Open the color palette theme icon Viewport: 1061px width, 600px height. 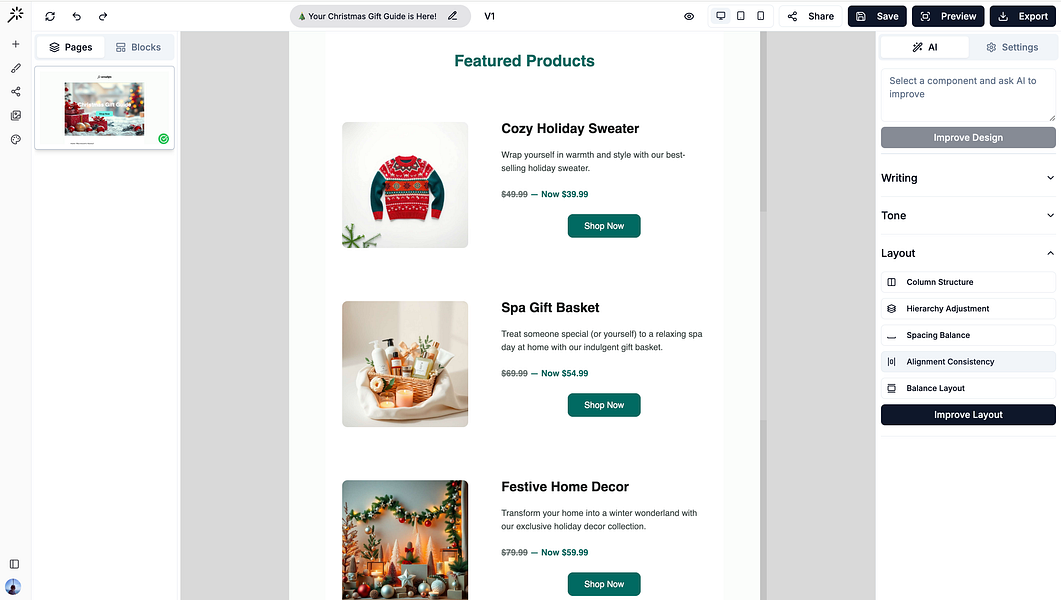coord(15,140)
